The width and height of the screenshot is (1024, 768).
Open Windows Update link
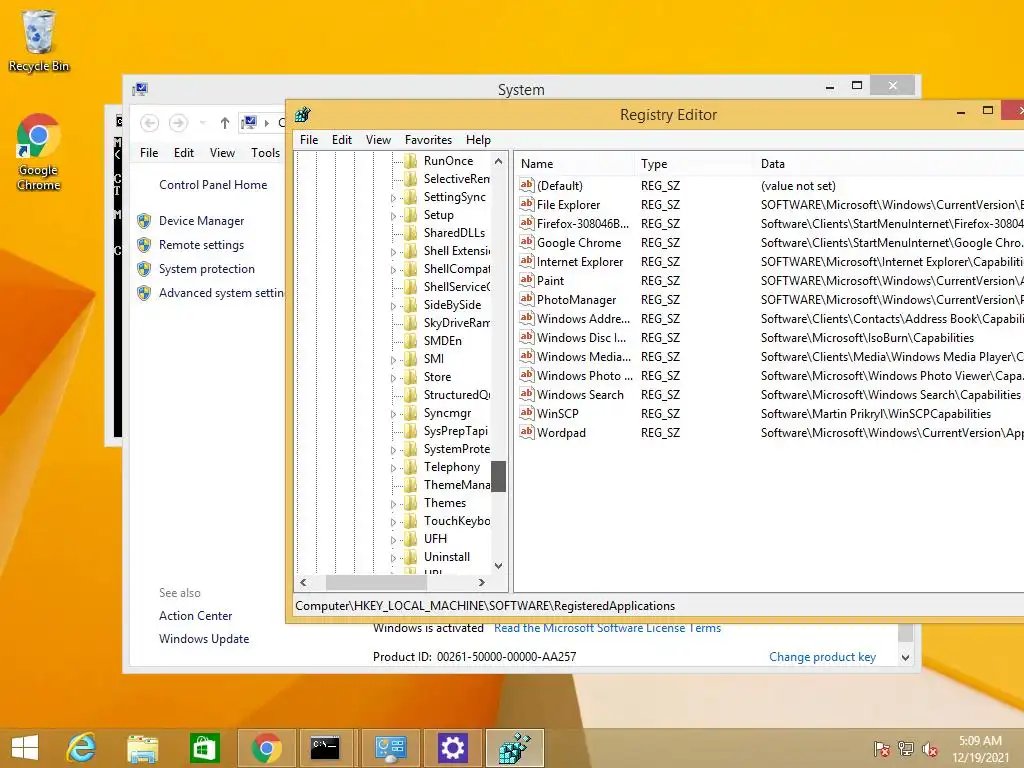(204, 639)
